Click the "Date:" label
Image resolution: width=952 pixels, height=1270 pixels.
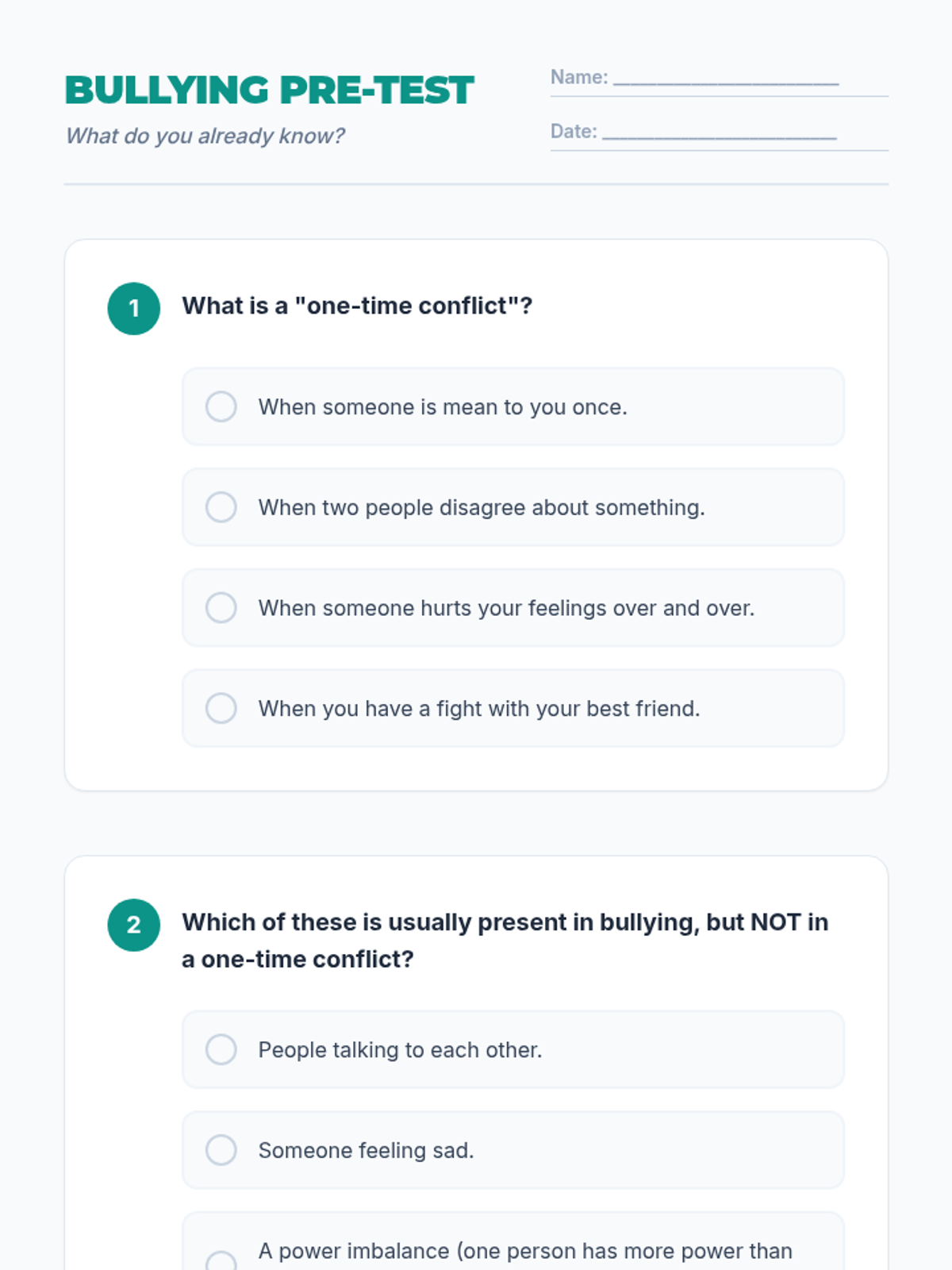[574, 131]
